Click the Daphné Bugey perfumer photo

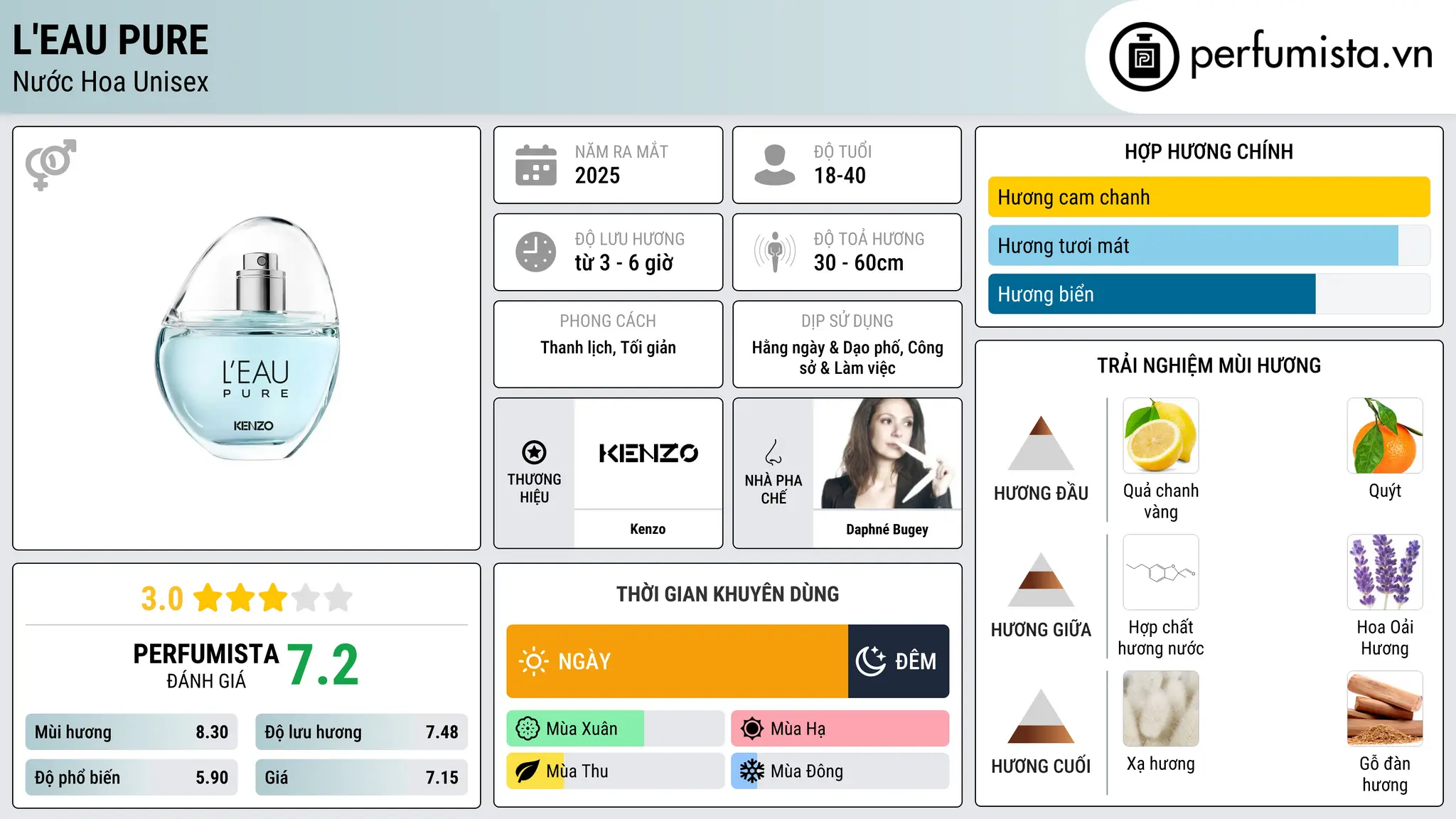pos(887,454)
